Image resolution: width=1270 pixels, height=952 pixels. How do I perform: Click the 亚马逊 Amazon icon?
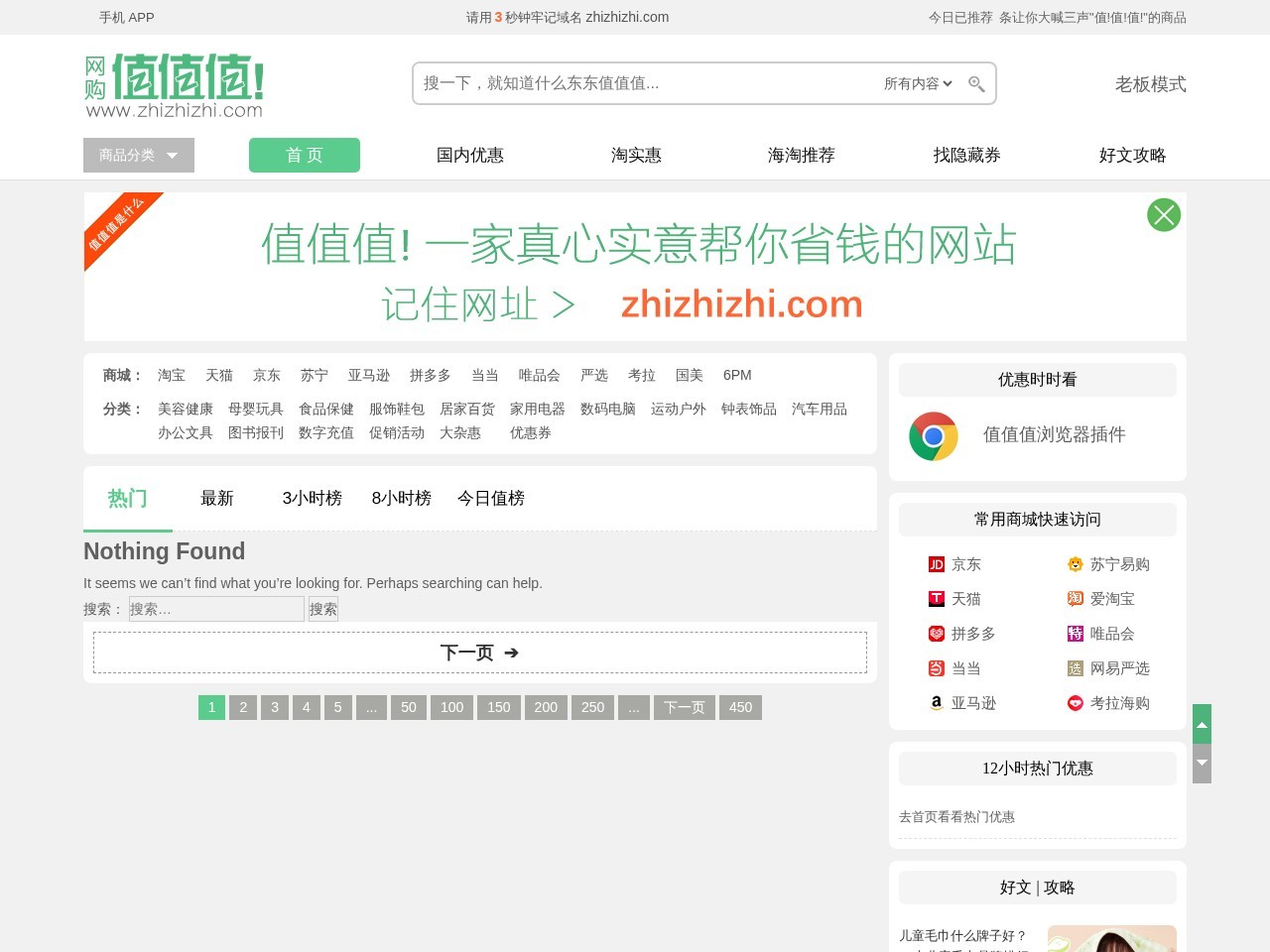click(x=936, y=703)
